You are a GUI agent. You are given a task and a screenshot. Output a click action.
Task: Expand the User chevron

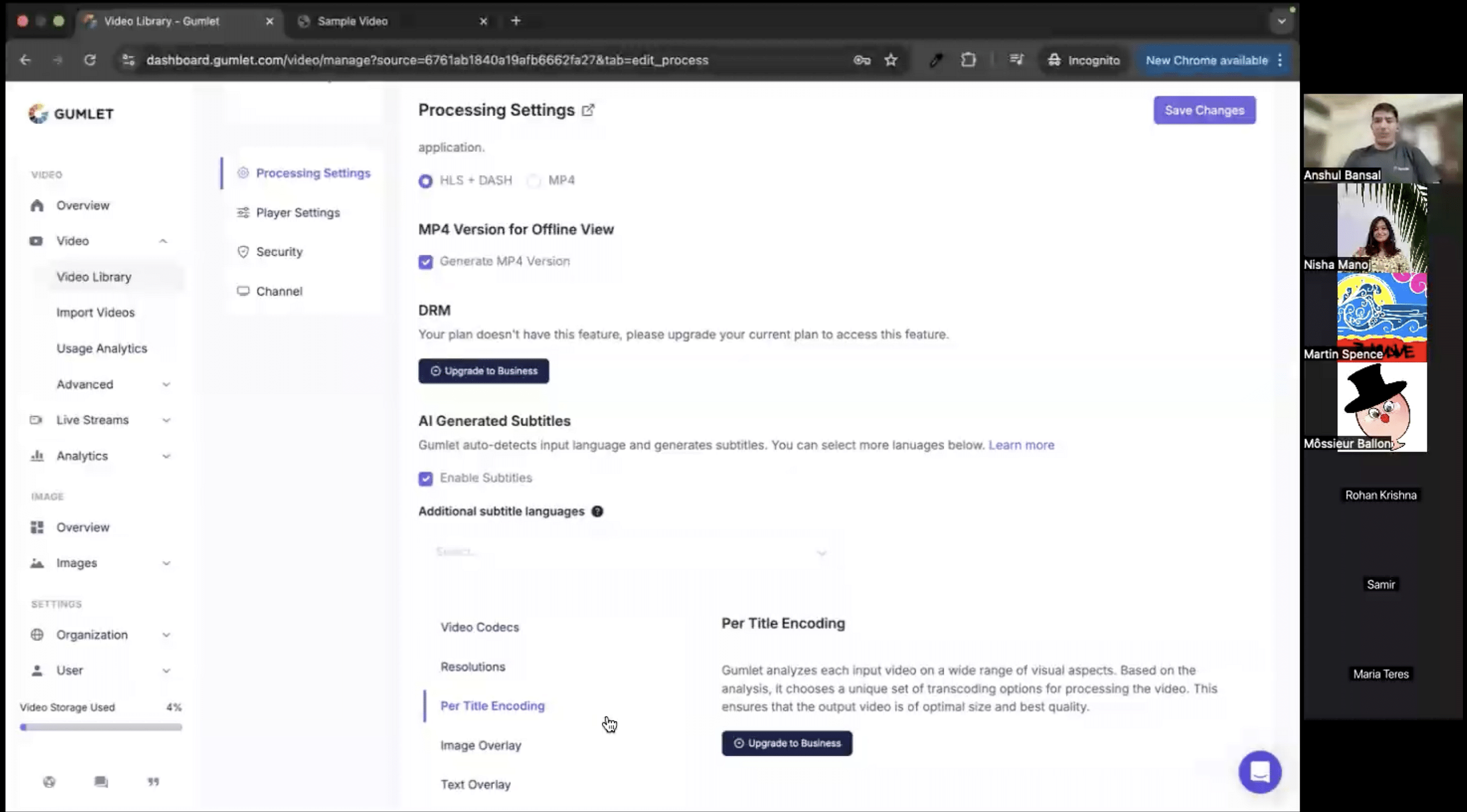point(166,671)
